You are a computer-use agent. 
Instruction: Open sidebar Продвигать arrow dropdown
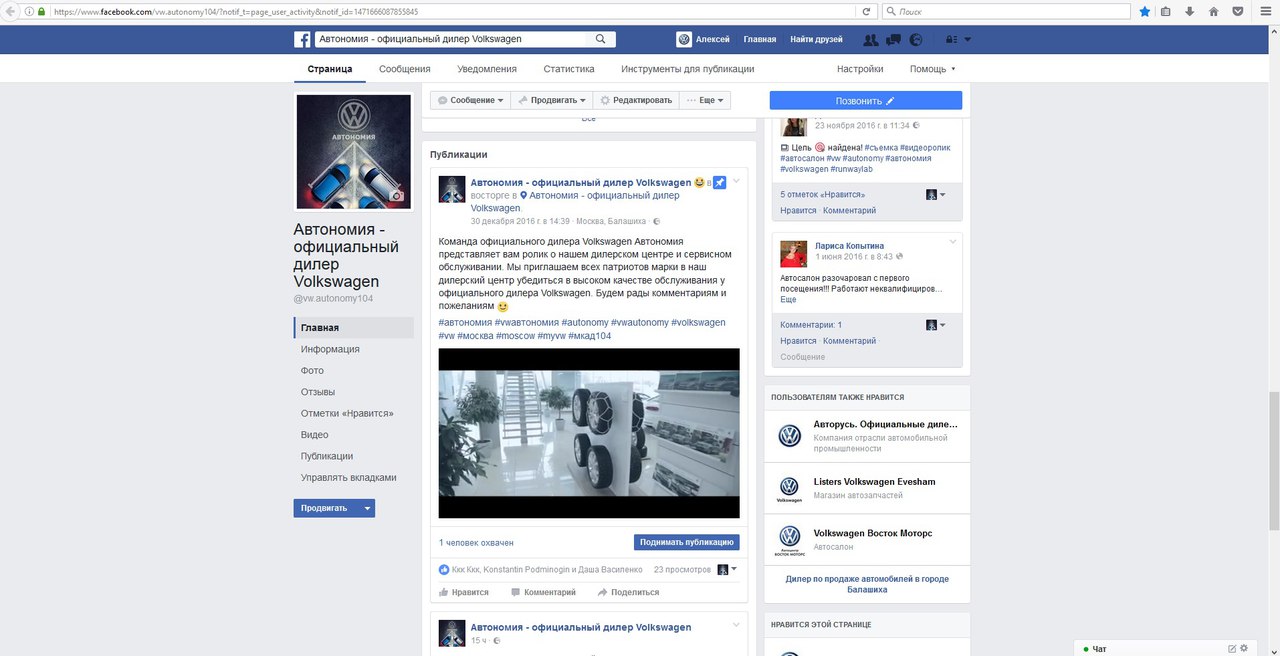click(x=367, y=508)
